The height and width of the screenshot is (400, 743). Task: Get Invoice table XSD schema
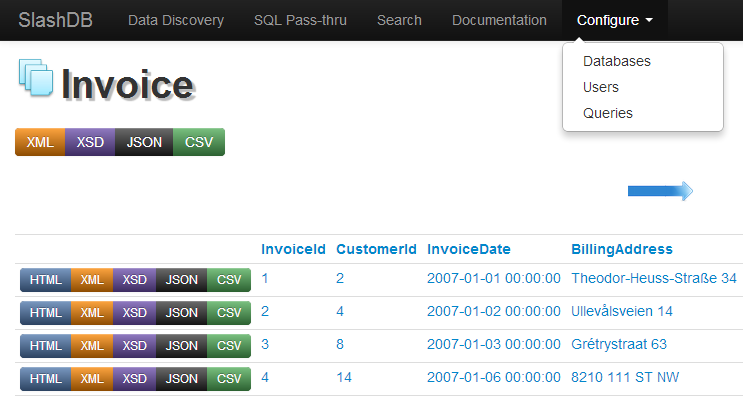(90, 142)
